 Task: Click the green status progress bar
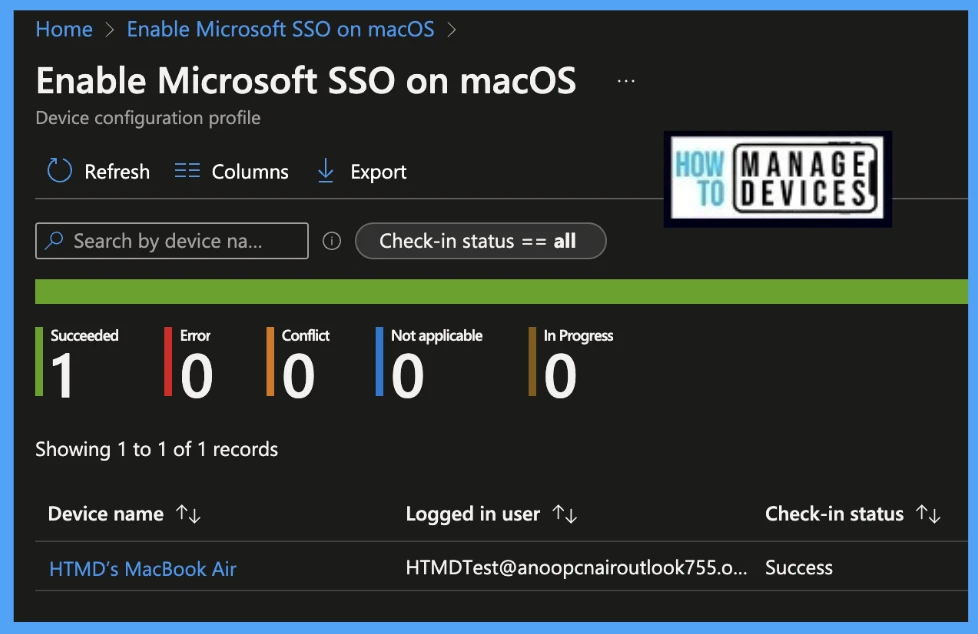coord(501,291)
